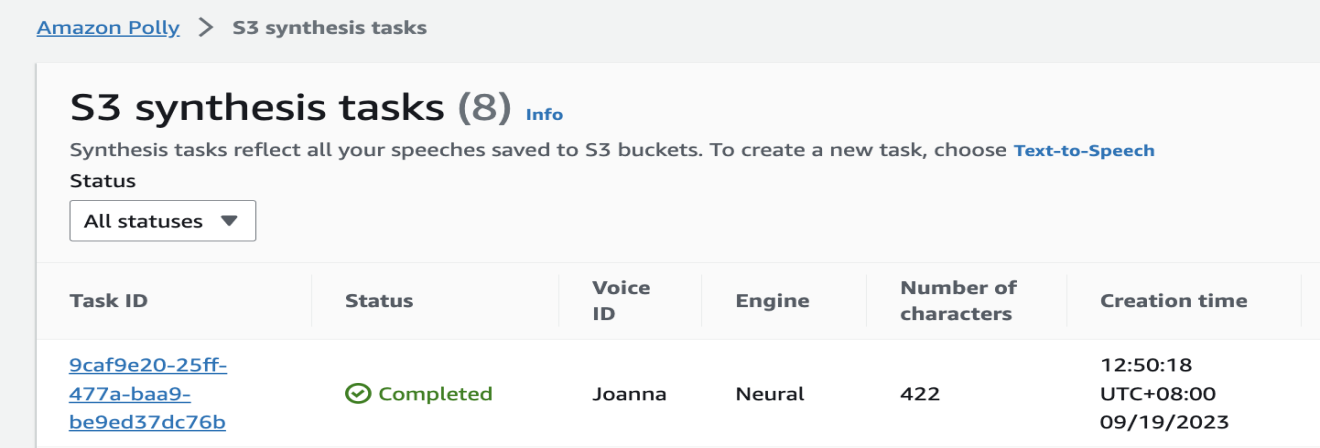Follow the Text-to-Speech link

1084,151
